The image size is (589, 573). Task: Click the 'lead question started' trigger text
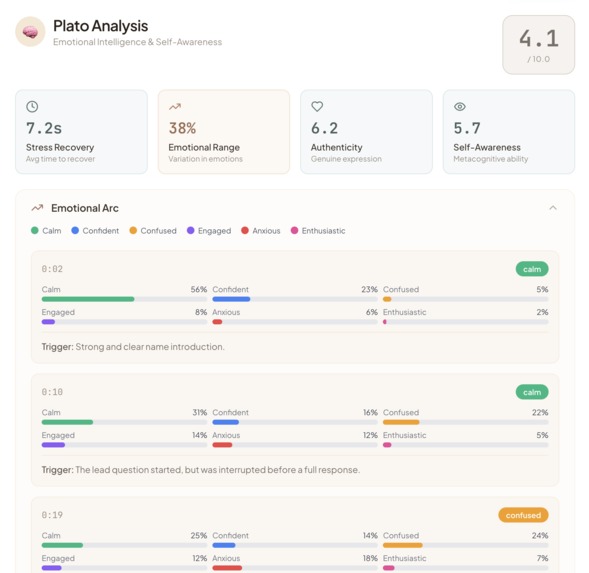point(217,470)
